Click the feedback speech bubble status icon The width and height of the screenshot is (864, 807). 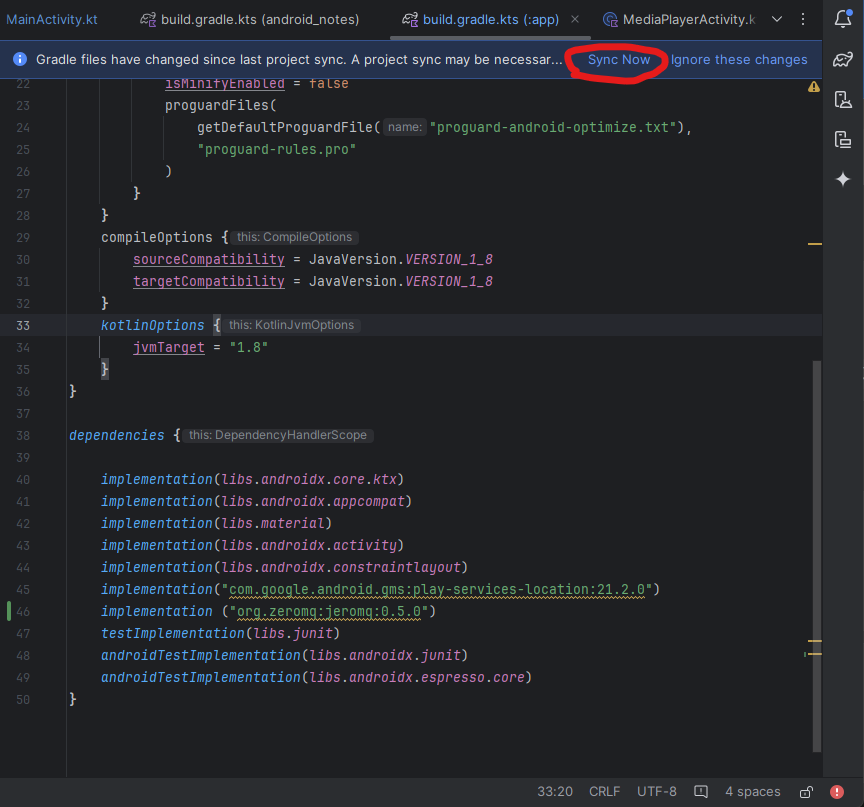tap(701, 792)
